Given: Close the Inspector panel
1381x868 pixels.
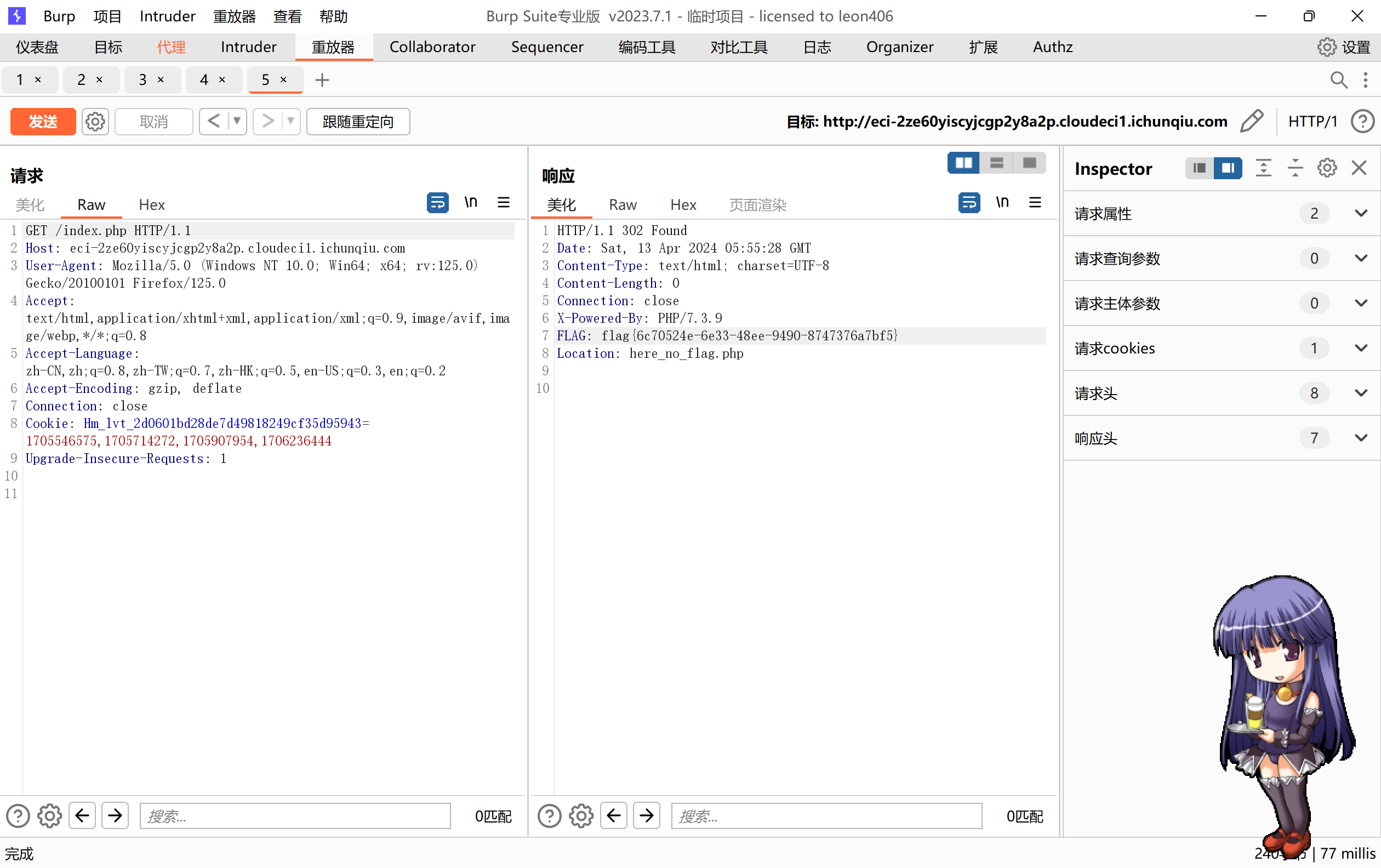Looking at the screenshot, I should click(x=1359, y=168).
